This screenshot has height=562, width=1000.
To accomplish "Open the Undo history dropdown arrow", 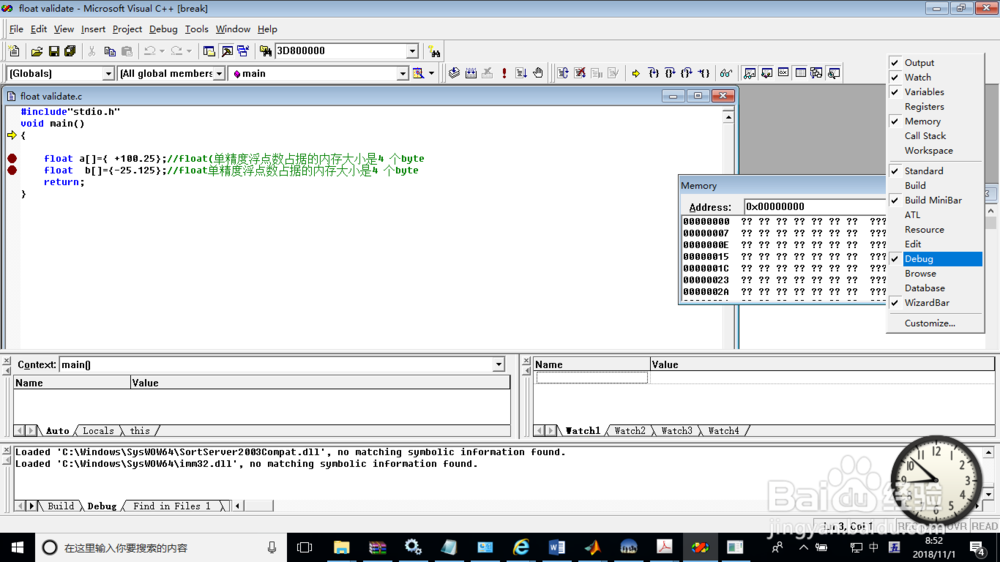I will [162, 51].
